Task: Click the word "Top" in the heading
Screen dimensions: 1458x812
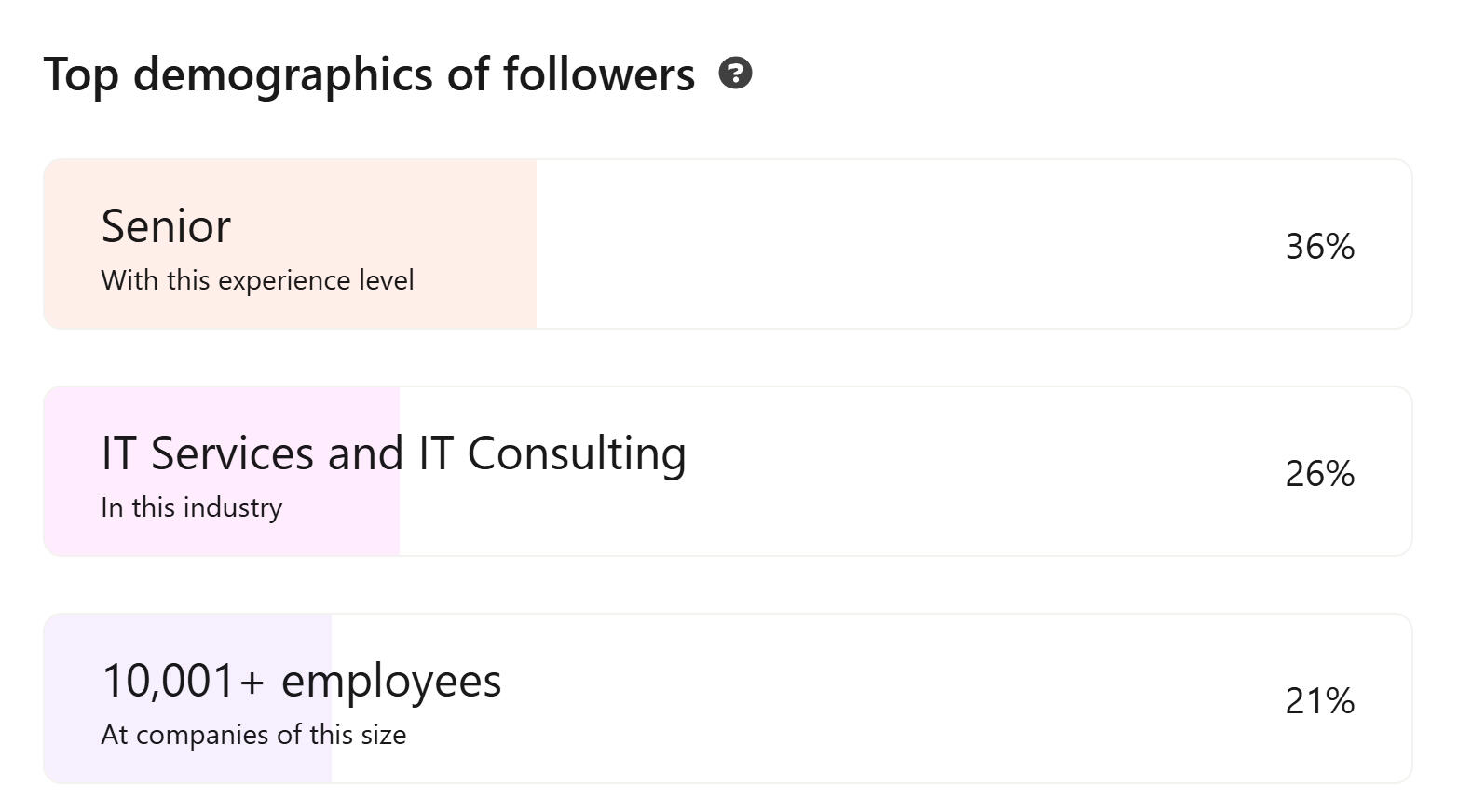Action: click(x=80, y=74)
